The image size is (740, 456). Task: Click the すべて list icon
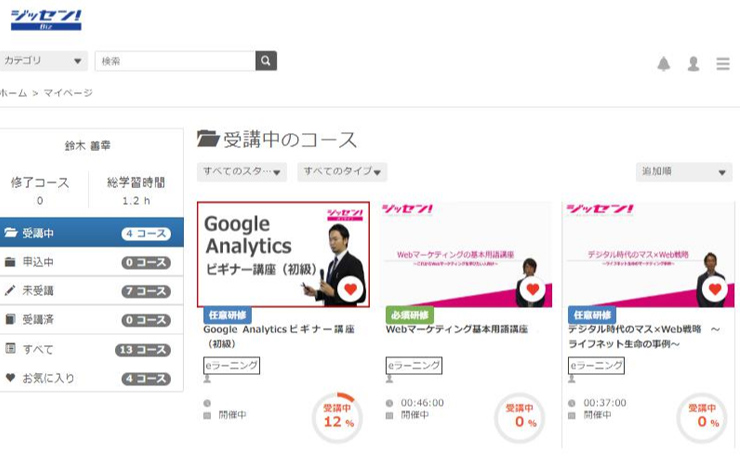[10, 348]
